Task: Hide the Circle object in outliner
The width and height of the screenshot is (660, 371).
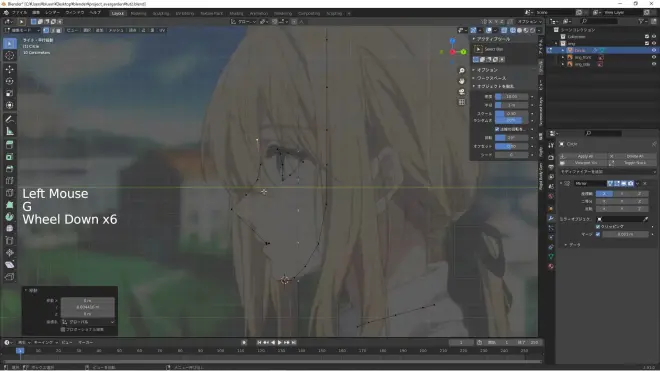Action: point(654,50)
